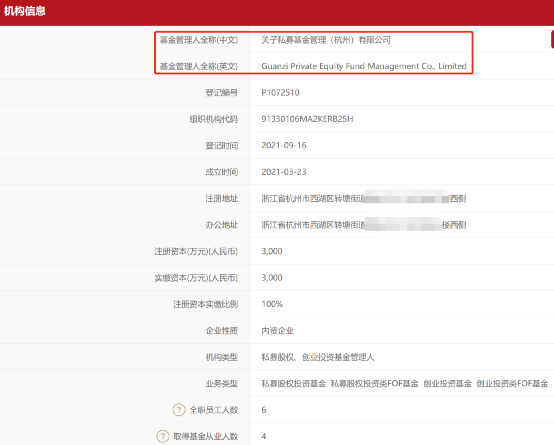Viewport: 554px width, 445px height.
Task: Click the help icon beside 取得基金从业人数
Action: click(x=163, y=436)
